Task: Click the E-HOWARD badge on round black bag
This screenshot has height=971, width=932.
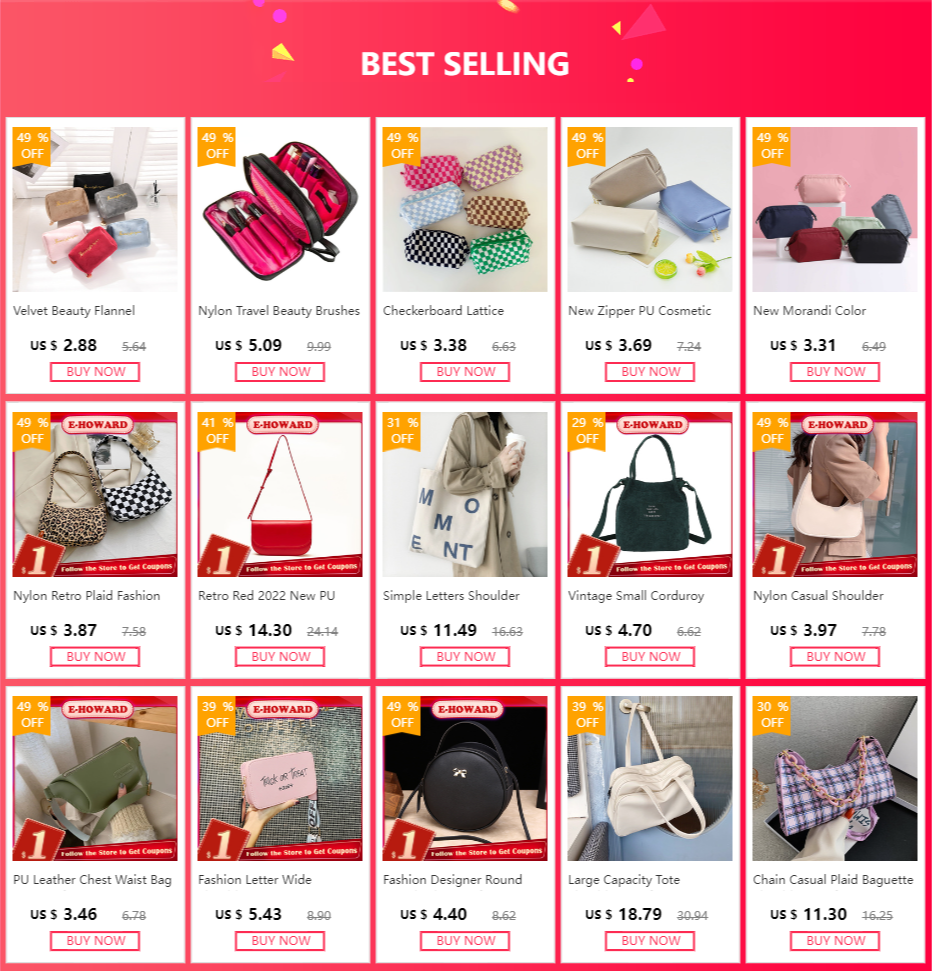Action: click(x=468, y=709)
